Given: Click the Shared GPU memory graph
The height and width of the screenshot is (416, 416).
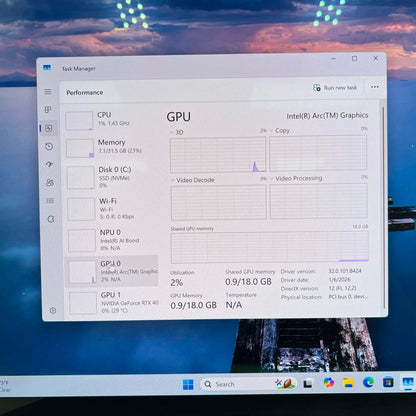Looking at the screenshot, I should (x=270, y=247).
